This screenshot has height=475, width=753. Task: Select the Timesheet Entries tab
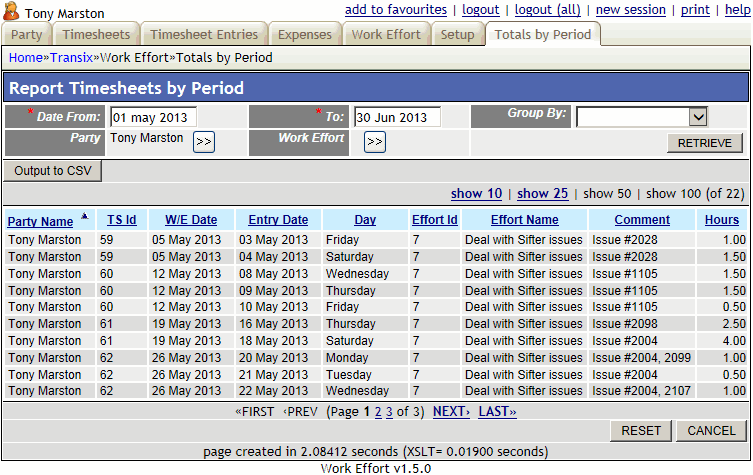click(202, 35)
